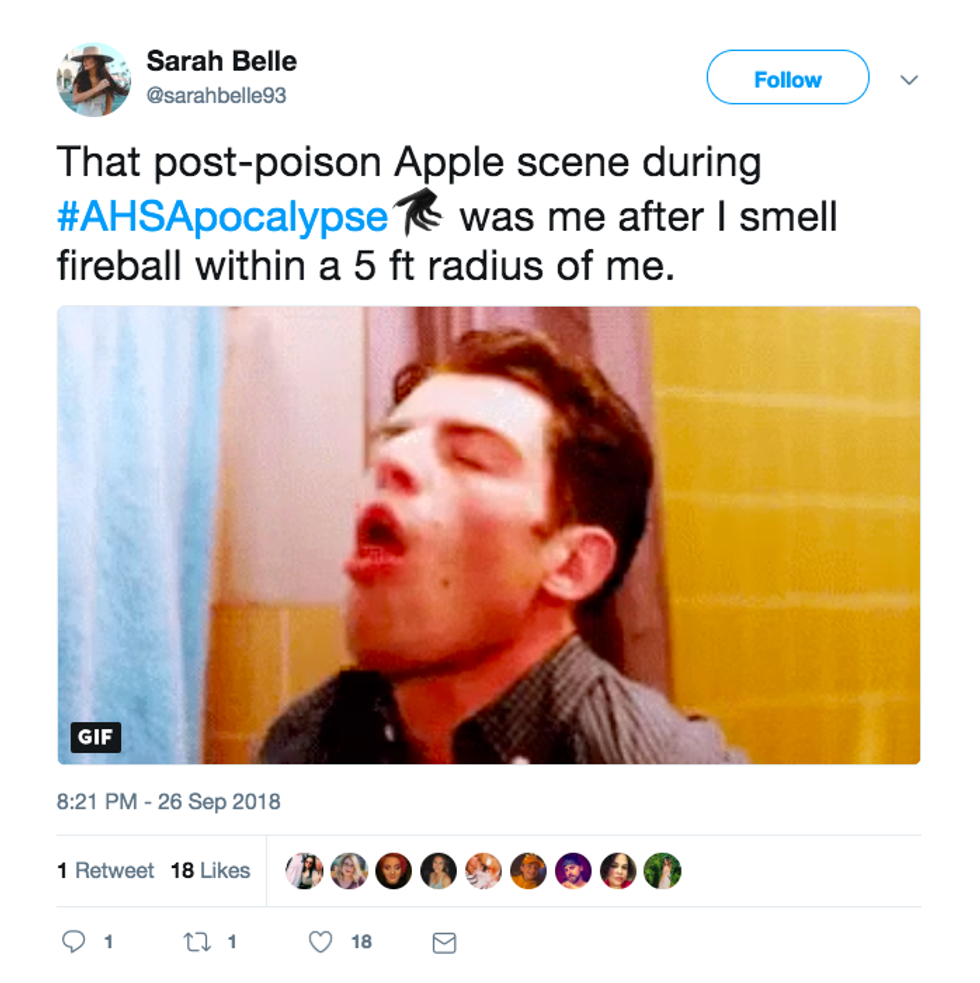Click the Sarah Belle display name

point(221,61)
